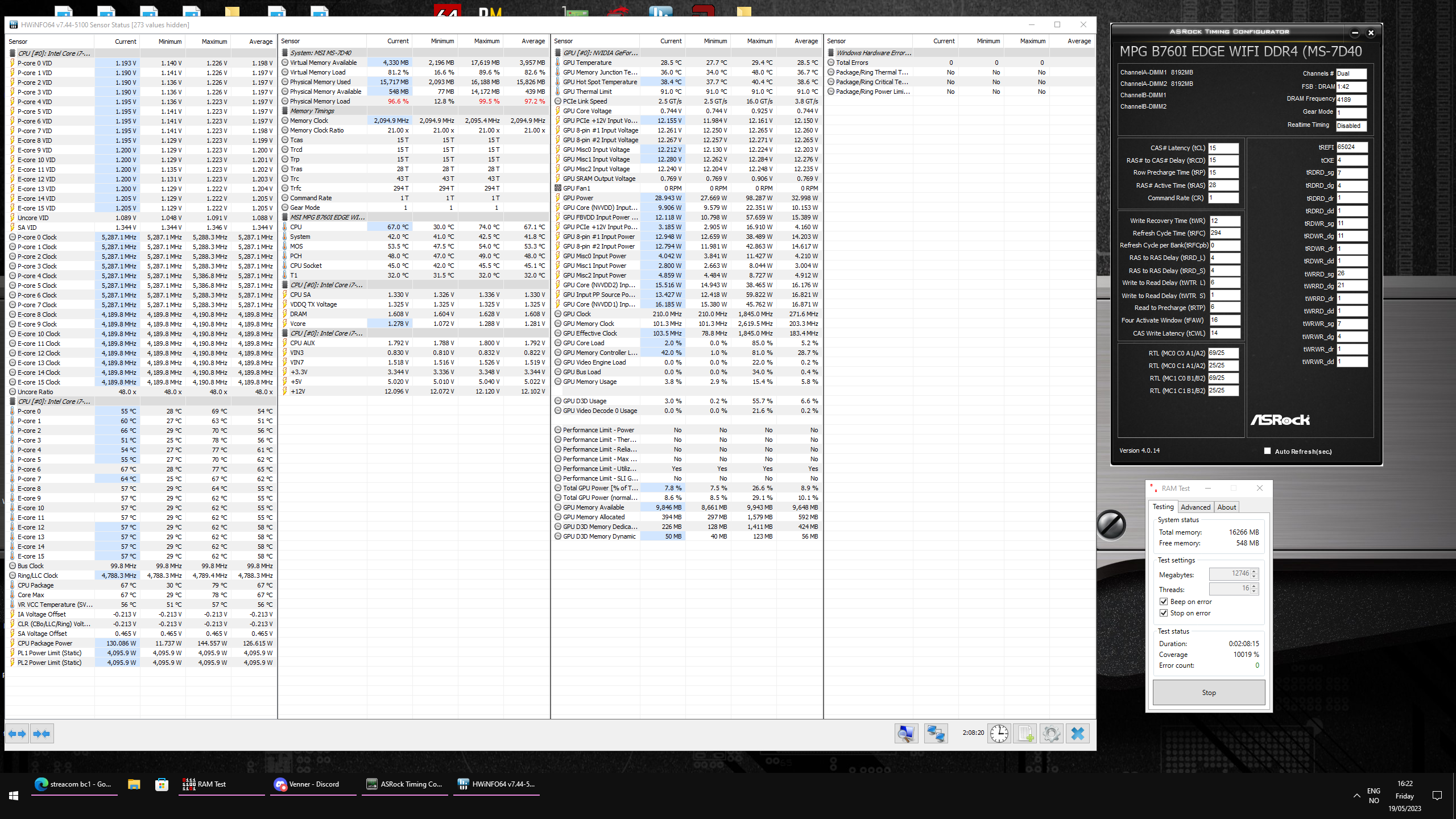
Task: Click lightning icon of CPU Package Power row
Action: [12, 643]
